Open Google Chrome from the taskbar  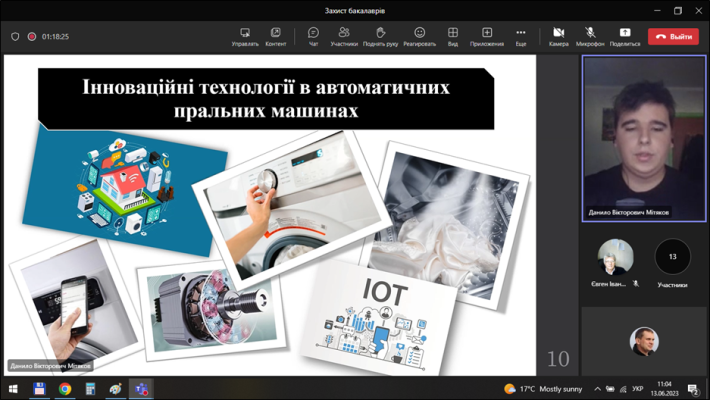coord(65,389)
